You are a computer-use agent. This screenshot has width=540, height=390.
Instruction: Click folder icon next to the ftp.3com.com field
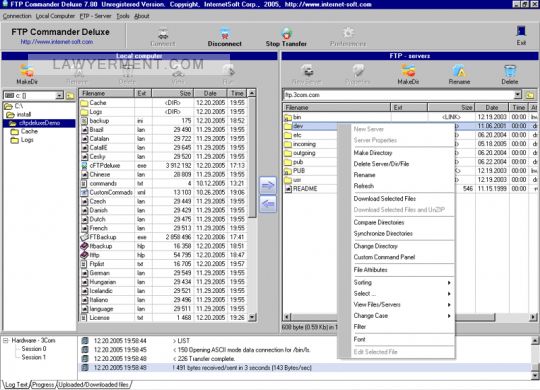coord(530,95)
